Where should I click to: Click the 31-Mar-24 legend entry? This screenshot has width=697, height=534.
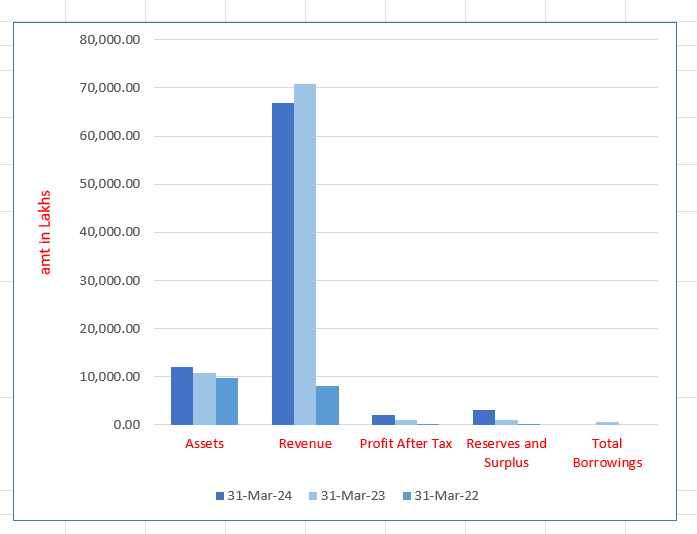(x=254, y=496)
